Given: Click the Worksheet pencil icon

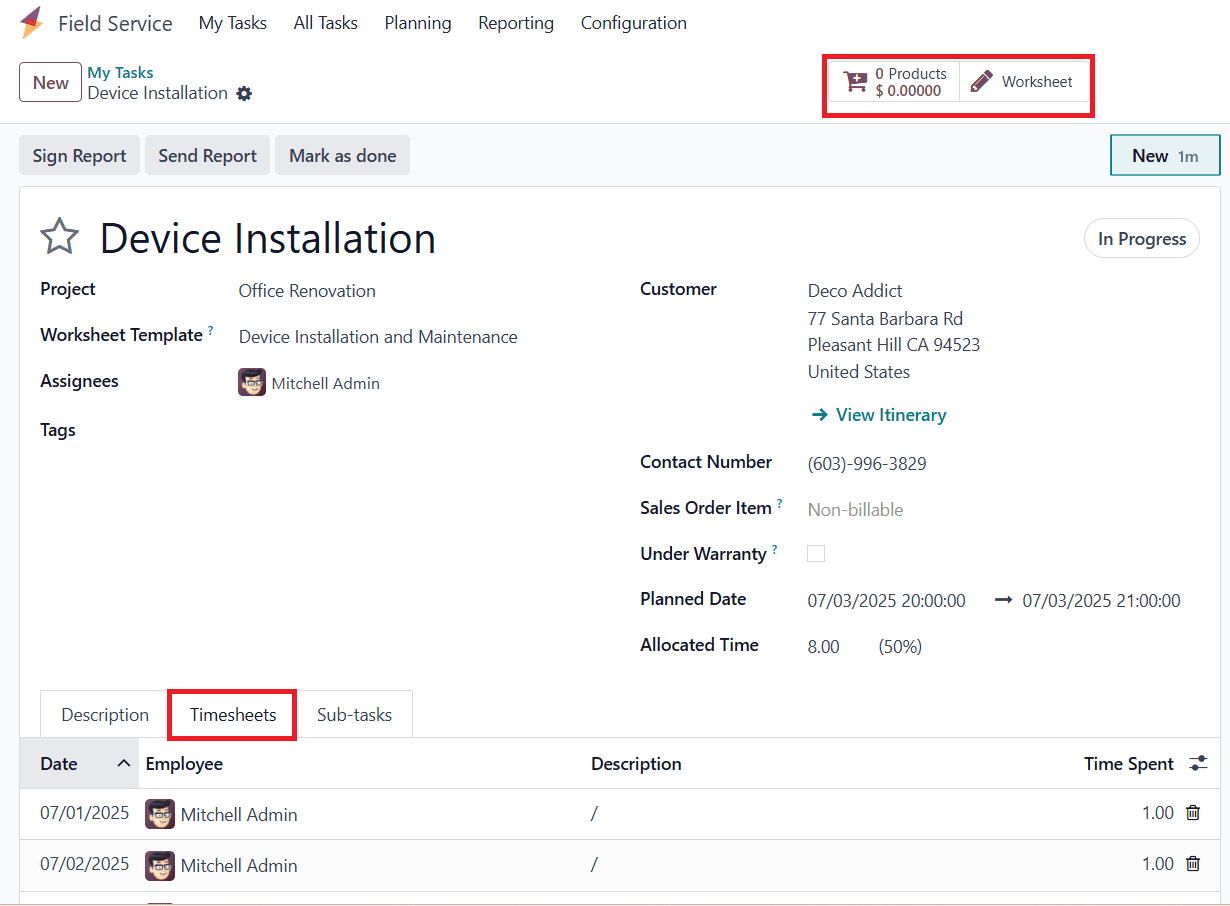Looking at the screenshot, I should [982, 82].
